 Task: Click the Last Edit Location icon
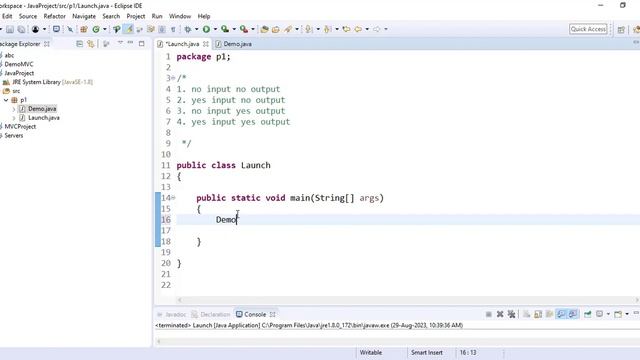coord(346,29)
